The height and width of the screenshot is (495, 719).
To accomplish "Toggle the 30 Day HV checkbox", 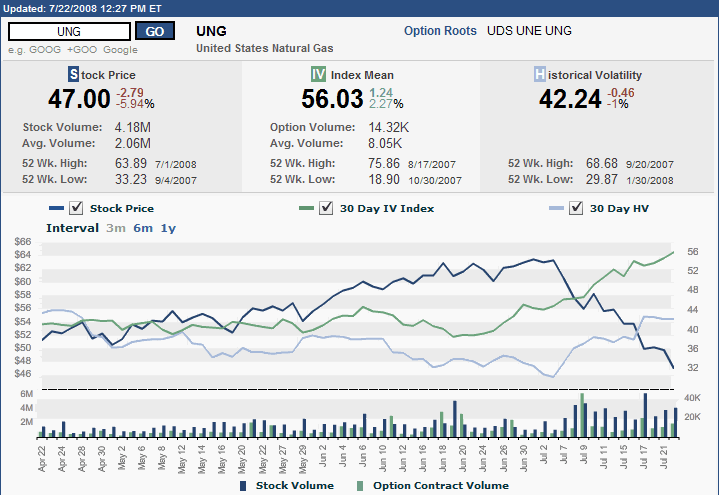I will click(576, 208).
